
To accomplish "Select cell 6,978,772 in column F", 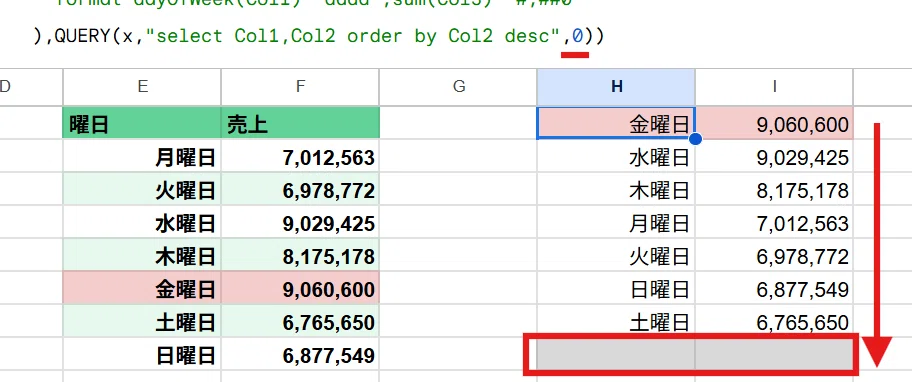I will point(300,190).
